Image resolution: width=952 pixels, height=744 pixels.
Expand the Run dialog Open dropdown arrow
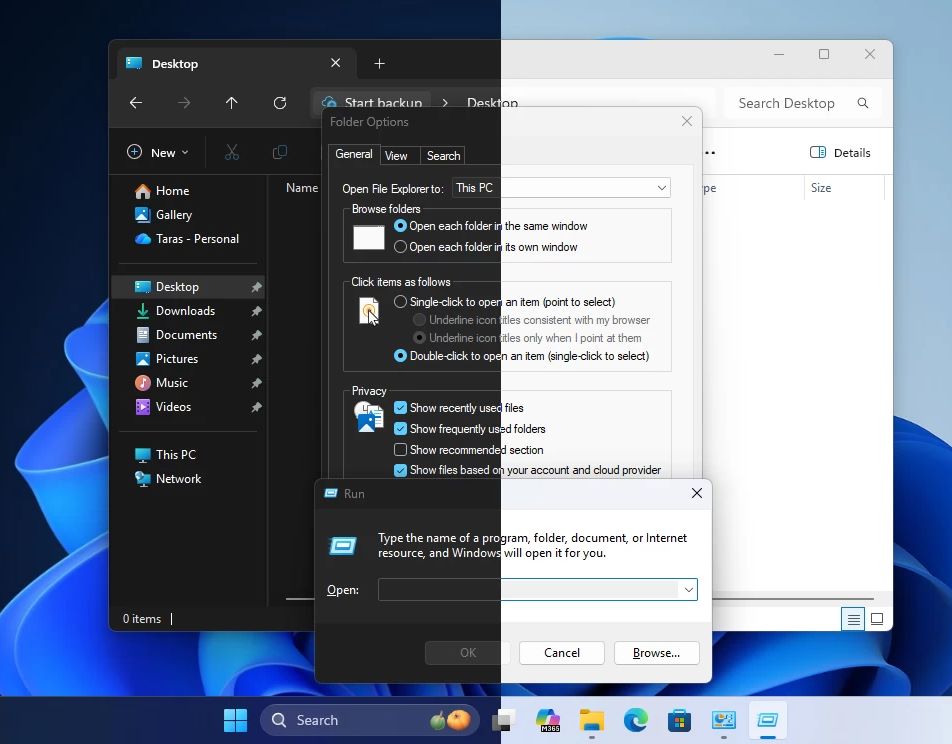(x=688, y=590)
